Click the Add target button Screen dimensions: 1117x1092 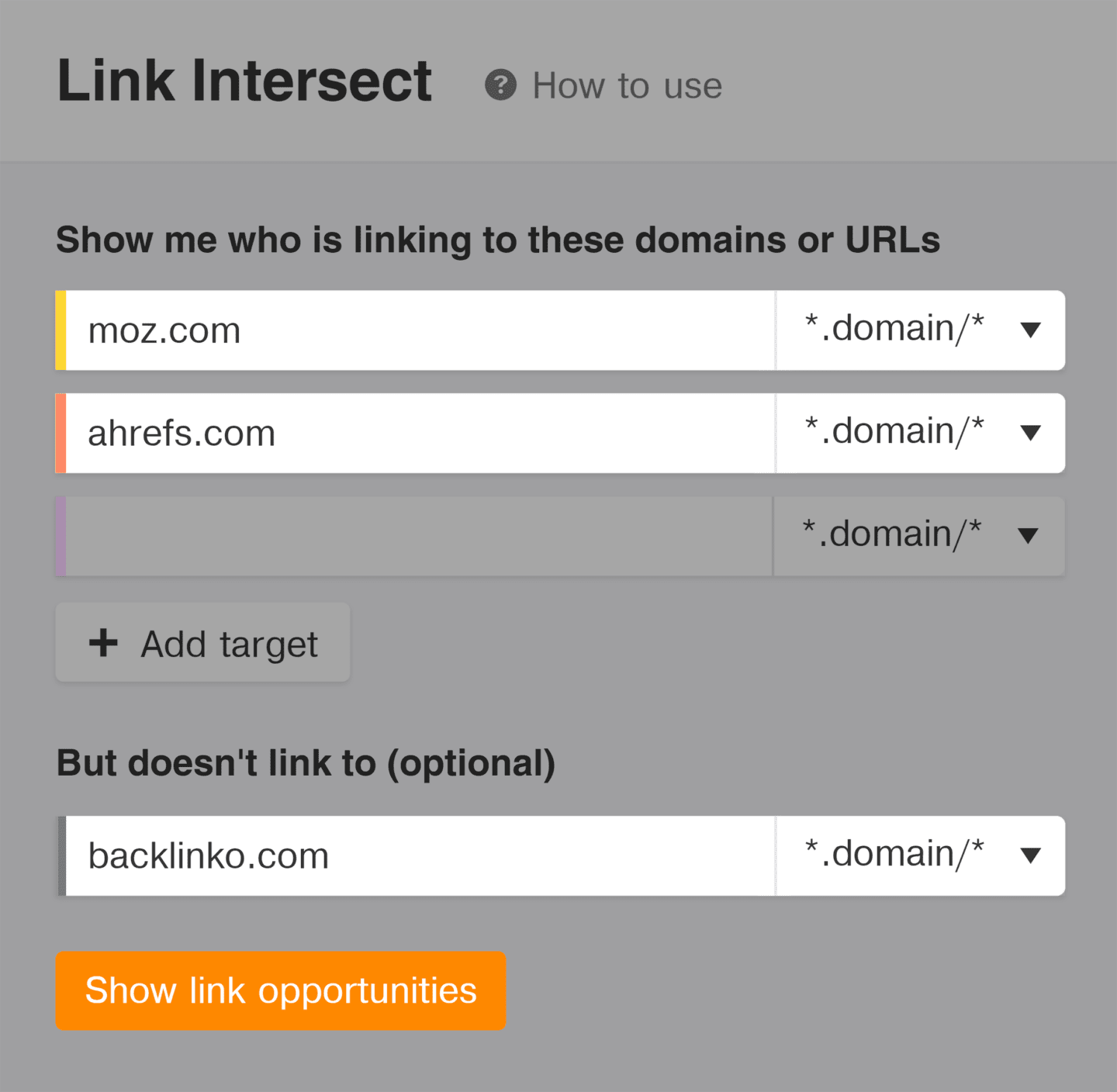pos(202,642)
